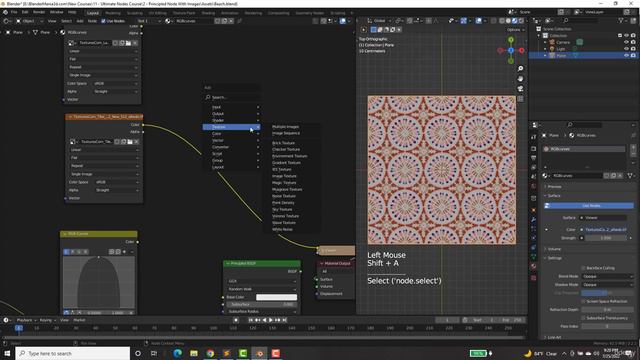Open Shadow Mode Opaque dropdown
640x360 pixels.
point(607,284)
